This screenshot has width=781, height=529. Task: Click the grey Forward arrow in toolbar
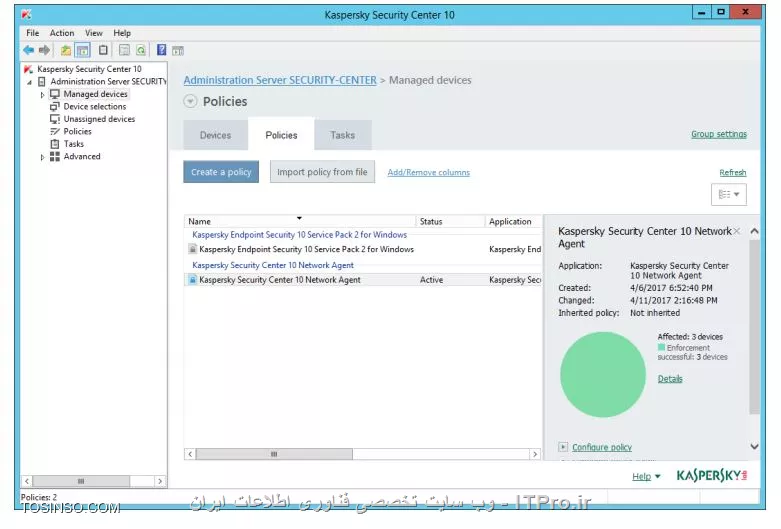point(44,50)
